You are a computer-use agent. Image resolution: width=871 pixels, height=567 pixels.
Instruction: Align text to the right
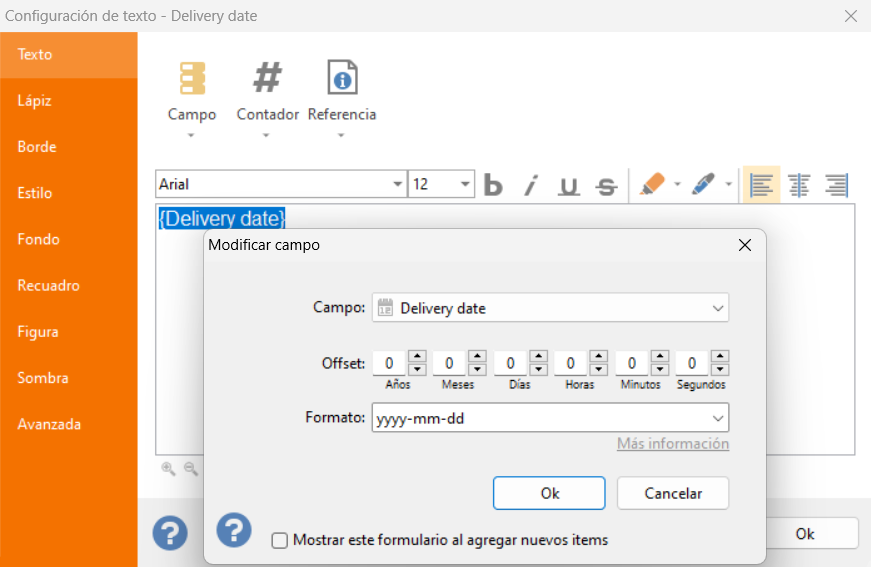pyautogui.click(x=837, y=185)
